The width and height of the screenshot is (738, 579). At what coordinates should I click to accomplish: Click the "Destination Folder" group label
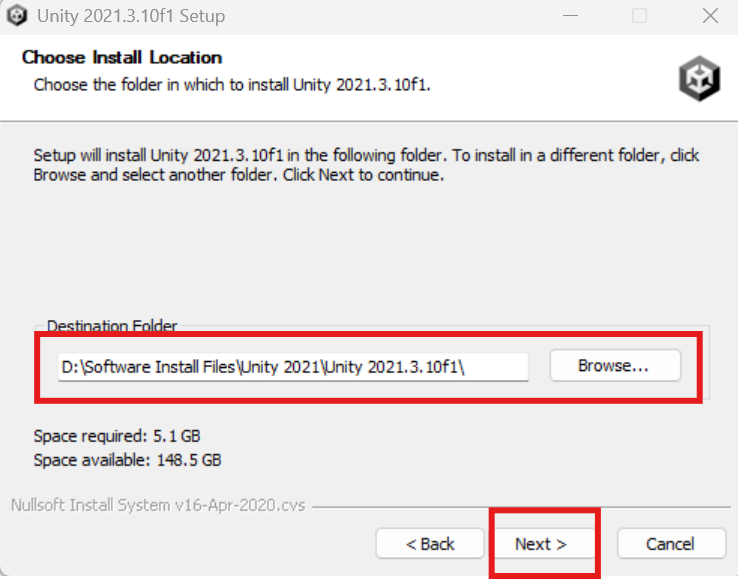point(112,325)
